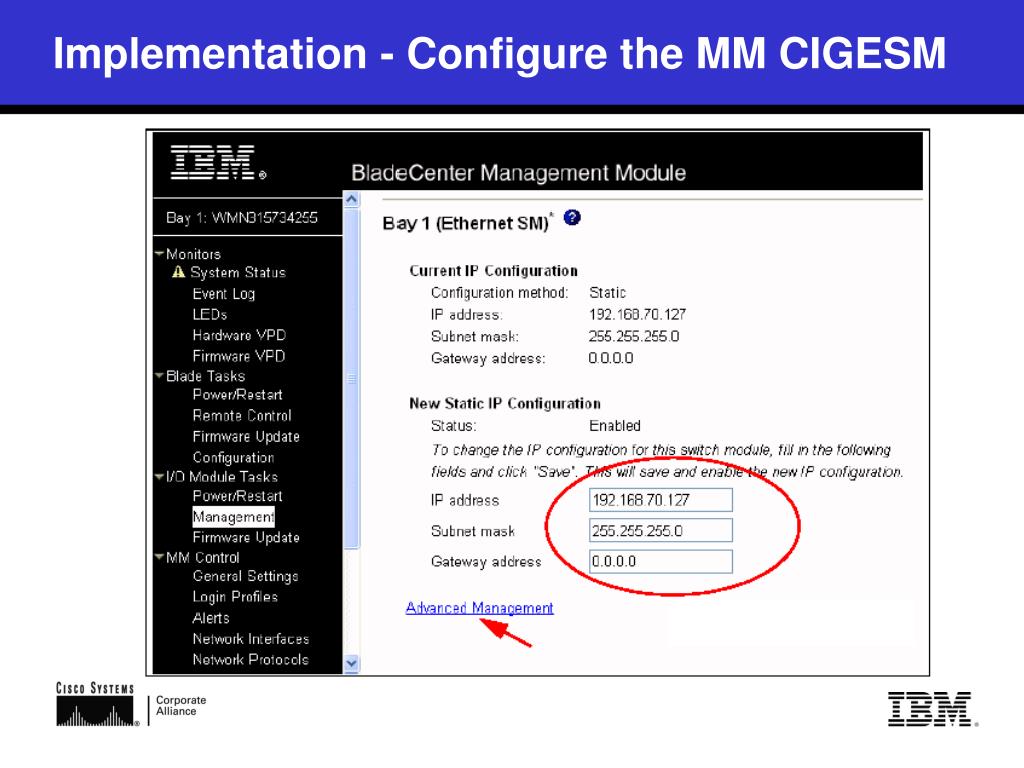This screenshot has height=768, width=1024.
Task: Open Blade Tasks Configuration
Action: (x=233, y=458)
